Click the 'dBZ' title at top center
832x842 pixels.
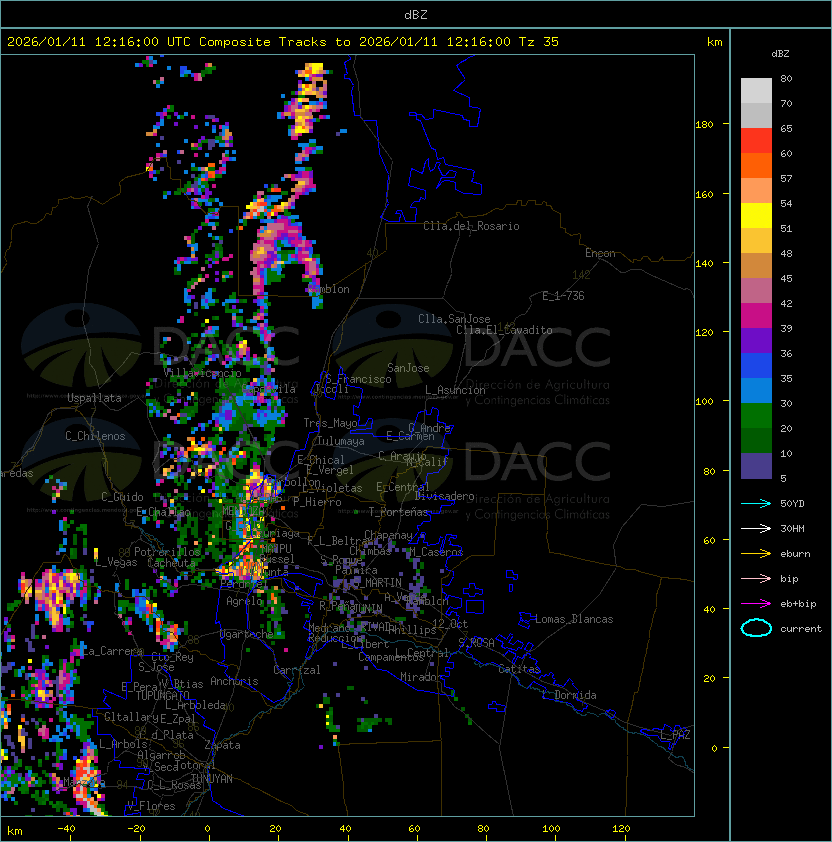pos(416,15)
